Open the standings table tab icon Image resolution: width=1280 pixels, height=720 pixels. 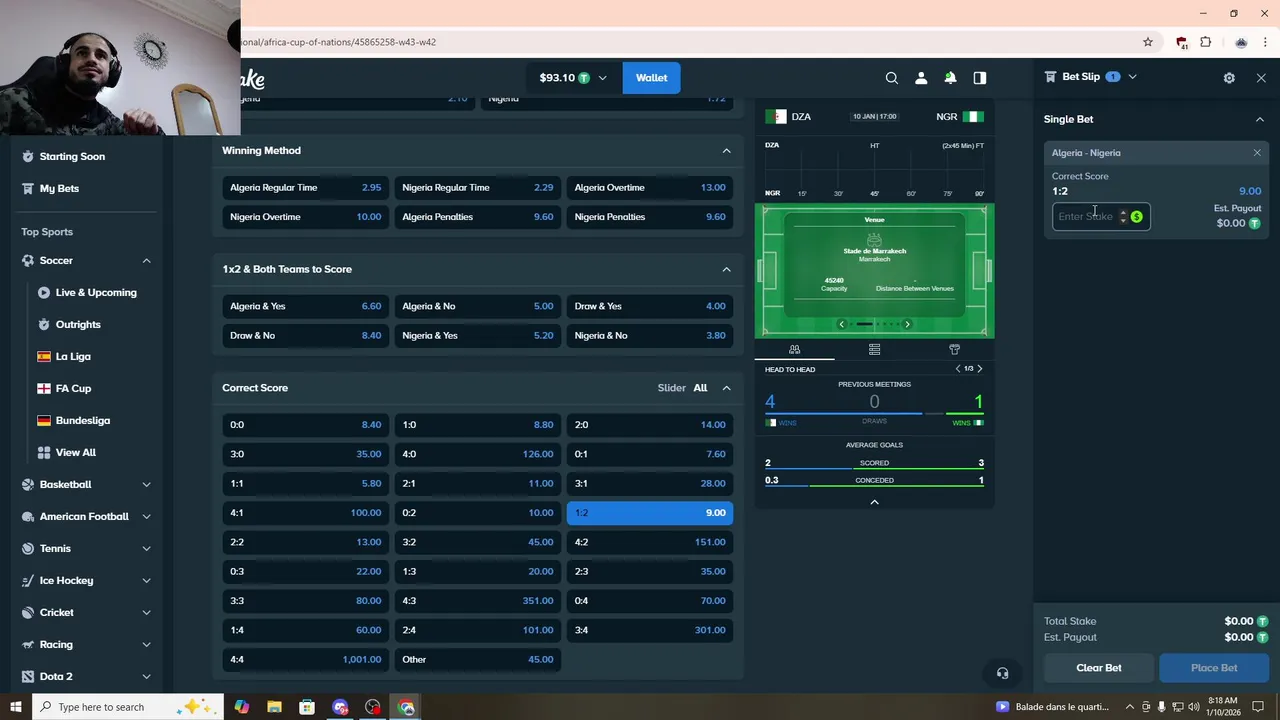[x=874, y=350]
